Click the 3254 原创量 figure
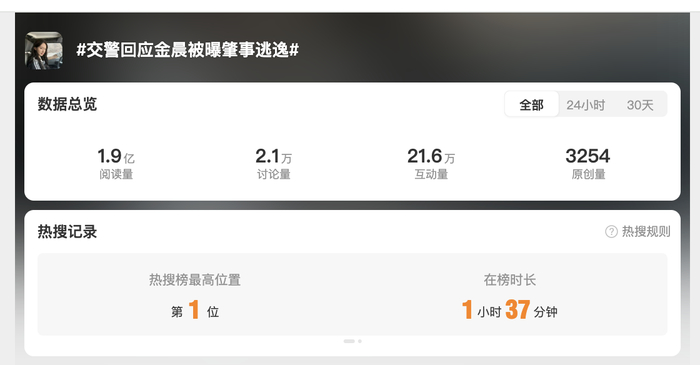Image resolution: width=700 pixels, height=365 pixels. [588, 156]
